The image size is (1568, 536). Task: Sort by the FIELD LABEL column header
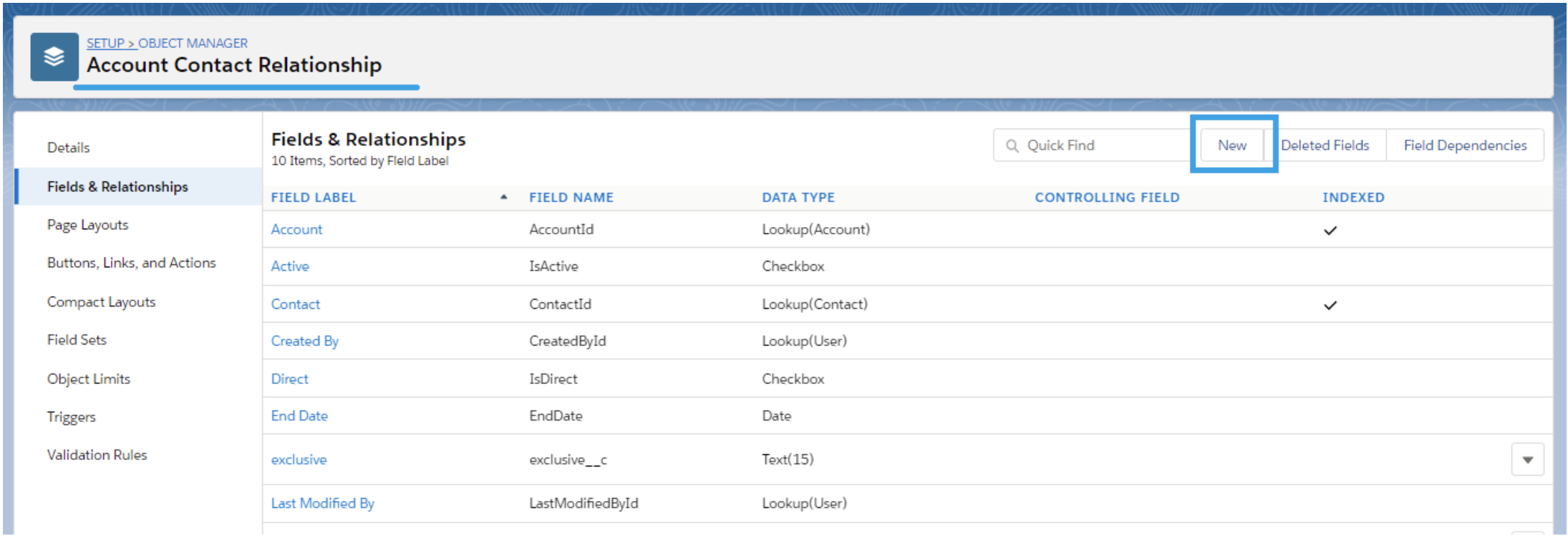[313, 197]
